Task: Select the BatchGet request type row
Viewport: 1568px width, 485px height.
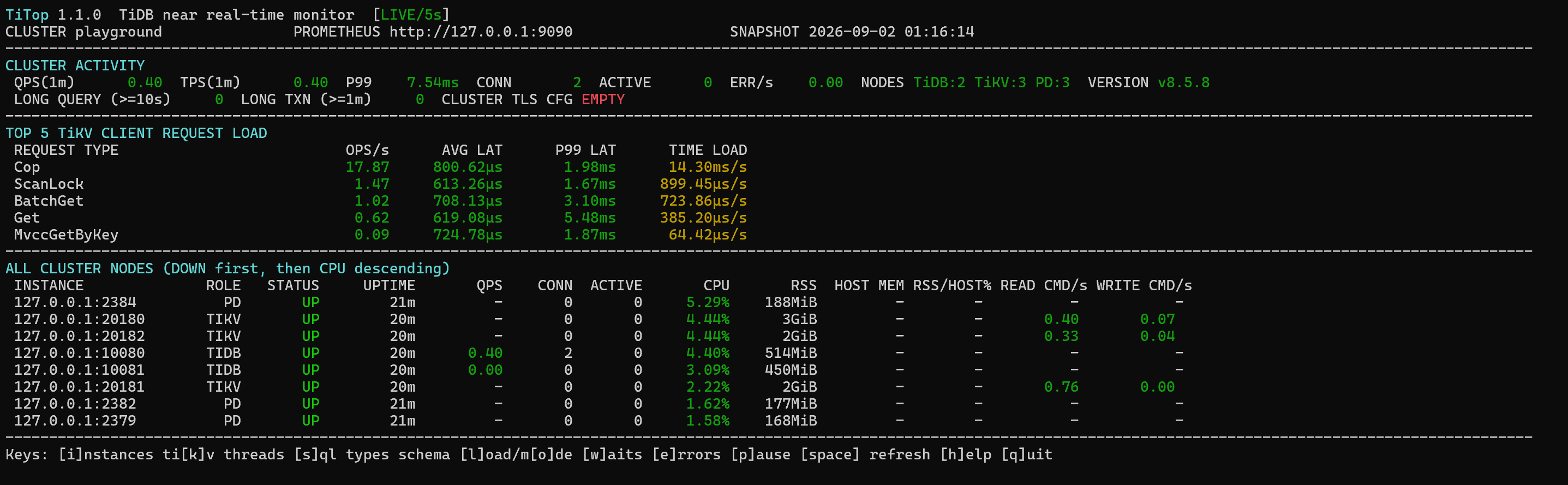Action: coord(380,201)
